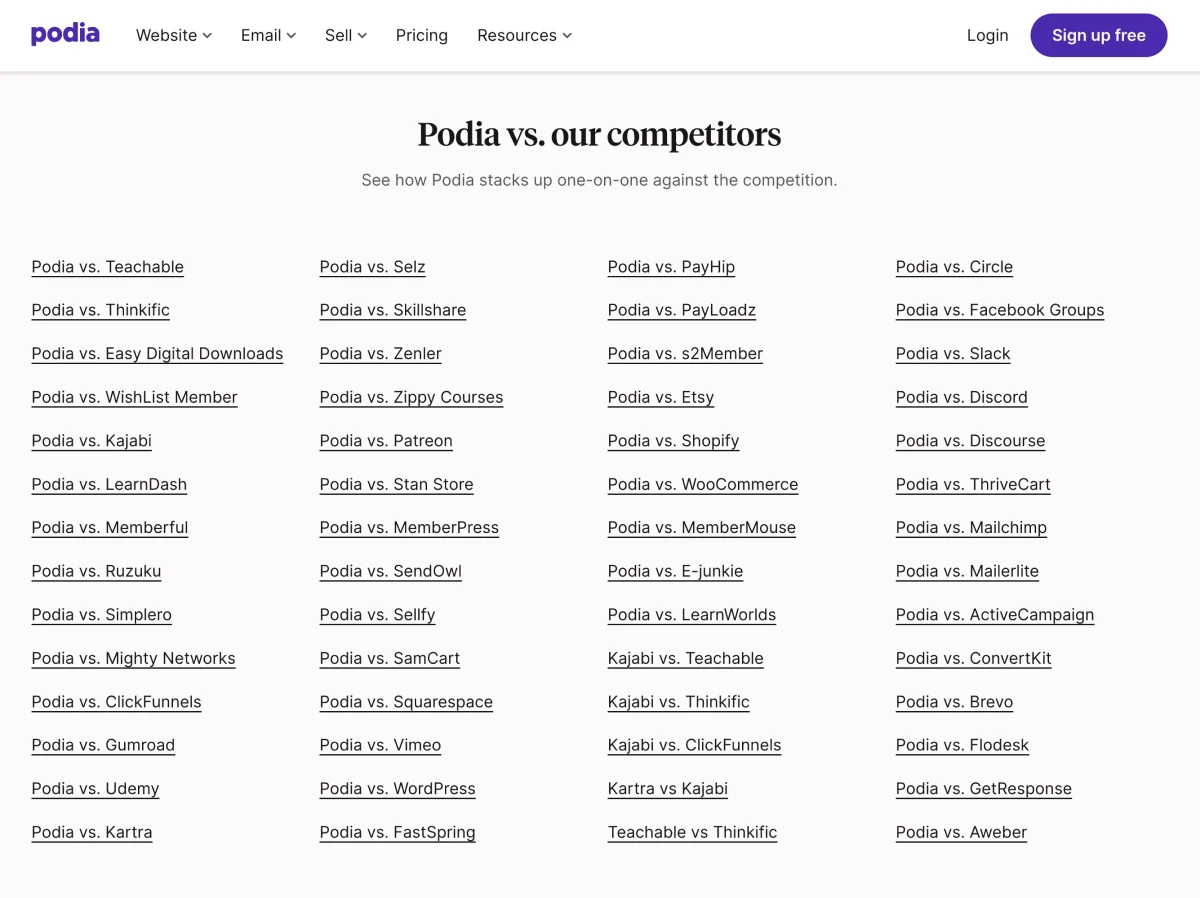Click the Login link
1200x898 pixels.
pyautogui.click(x=987, y=35)
